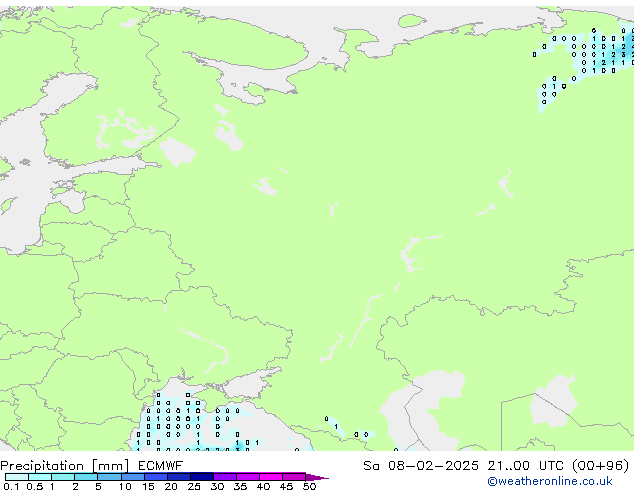Select the dark blue 25–30 mm legend swatch

202,477
